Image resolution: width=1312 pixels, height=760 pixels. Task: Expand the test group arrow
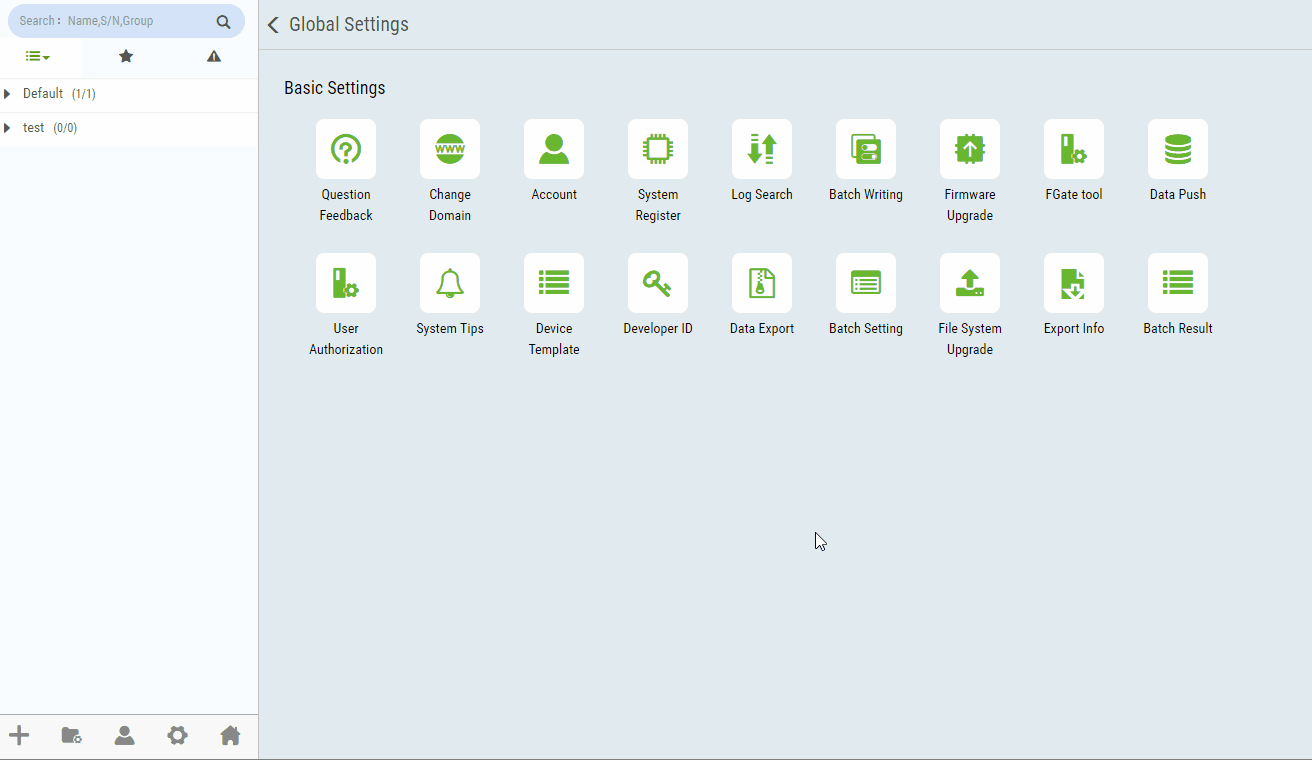click(8, 128)
